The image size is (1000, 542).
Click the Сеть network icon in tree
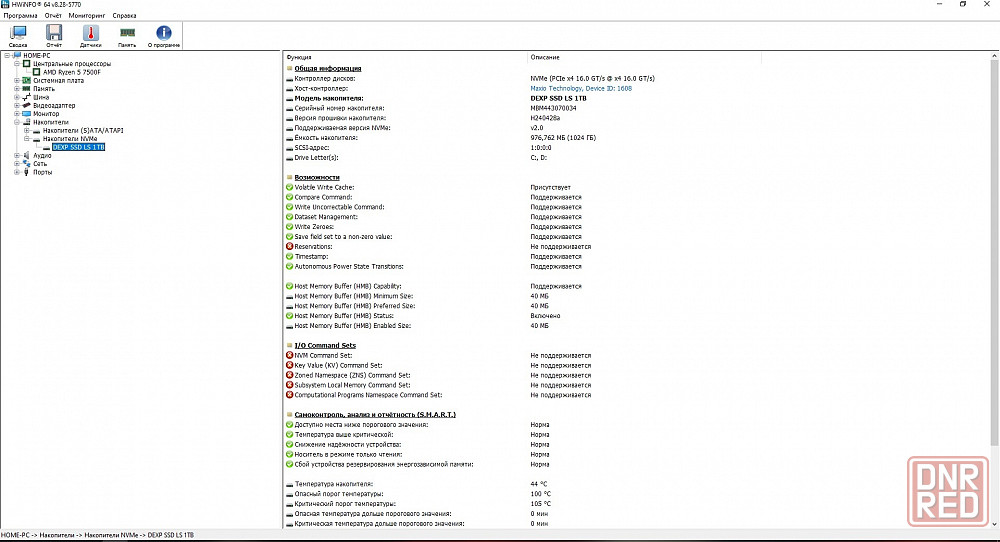[x=26, y=164]
